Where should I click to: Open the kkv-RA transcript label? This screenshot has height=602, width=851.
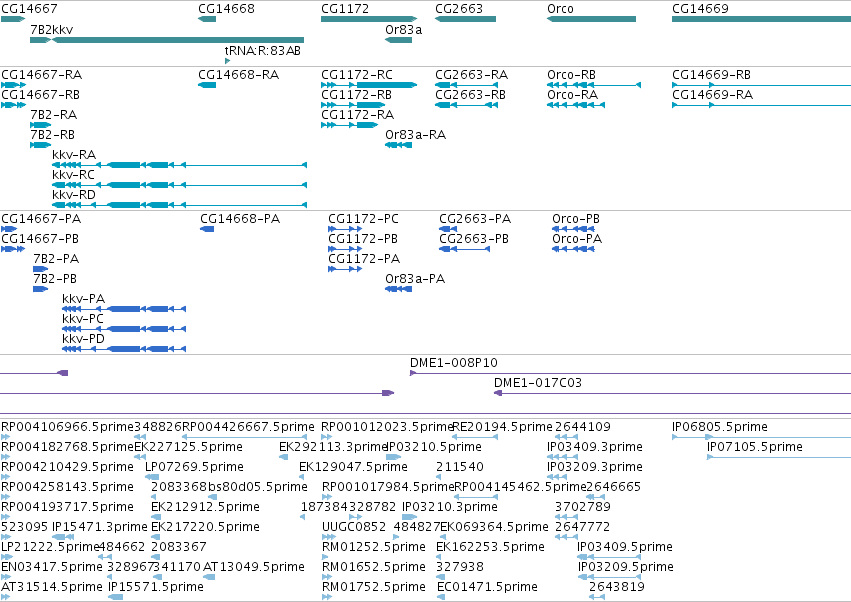point(74,155)
